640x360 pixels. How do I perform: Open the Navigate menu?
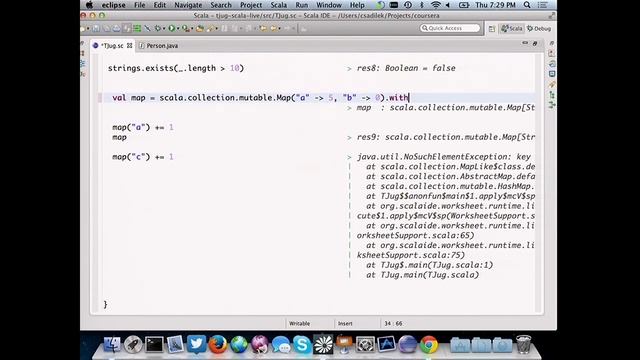pos(188,5)
